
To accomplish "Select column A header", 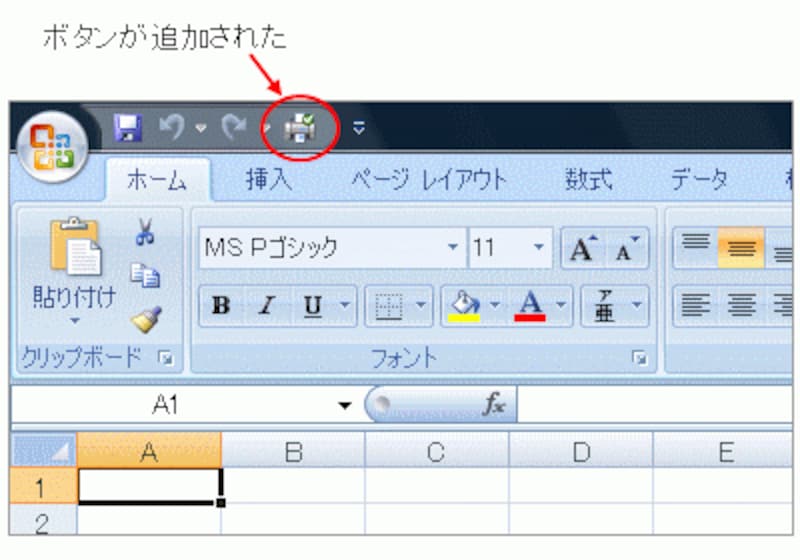I will pyautogui.click(x=149, y=451).
